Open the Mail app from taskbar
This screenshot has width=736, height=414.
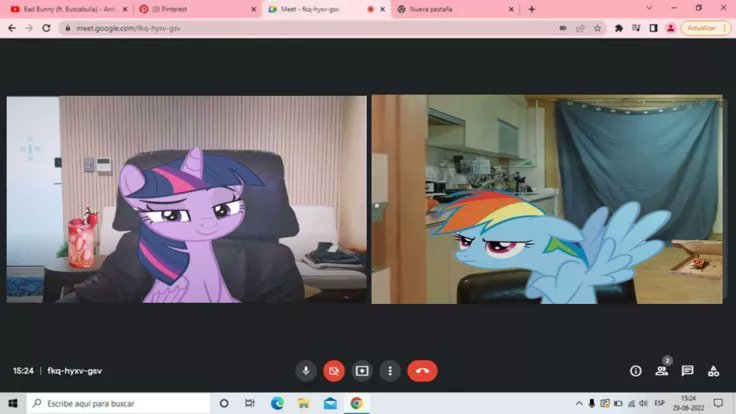[x=330, y=403]
